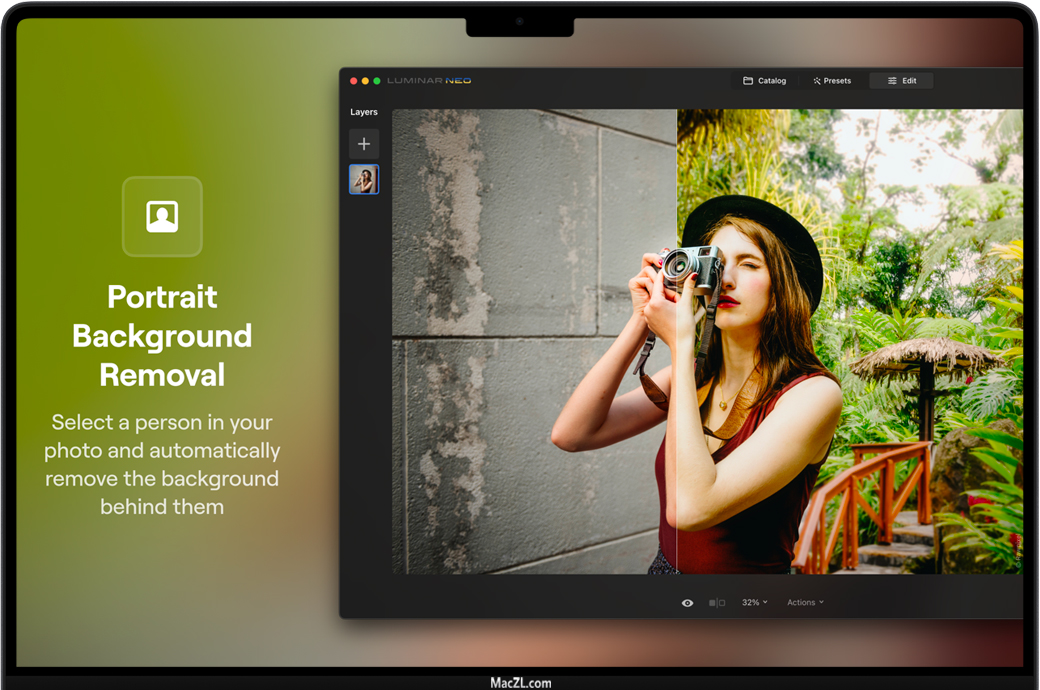This screenshot has width=1040, height=690.
Task: Switch to the Presets tab
Action: pos(832,81)
